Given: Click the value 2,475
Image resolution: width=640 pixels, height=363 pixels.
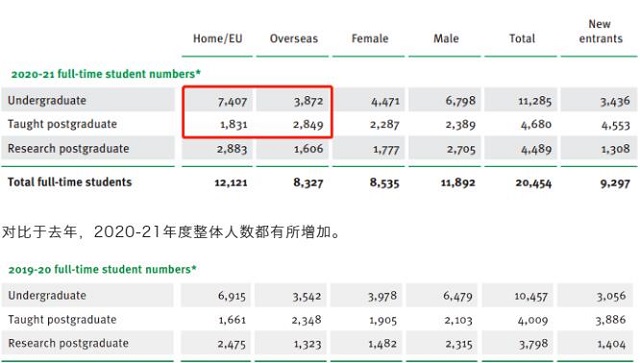Looking at the screenshot, I should pyautogui.click(x=231, y=345).
